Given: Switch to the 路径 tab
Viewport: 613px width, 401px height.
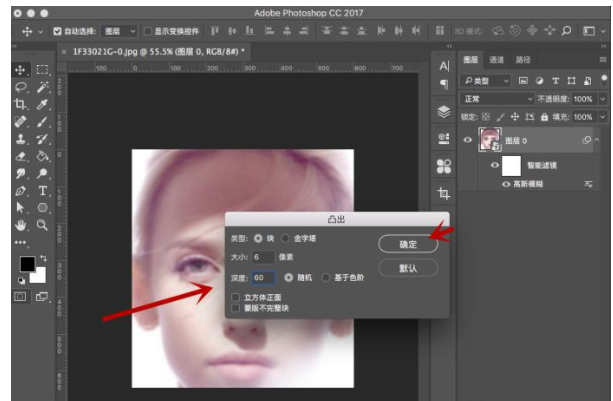Looking at the screenshot, I should click(x=523, y=60).
